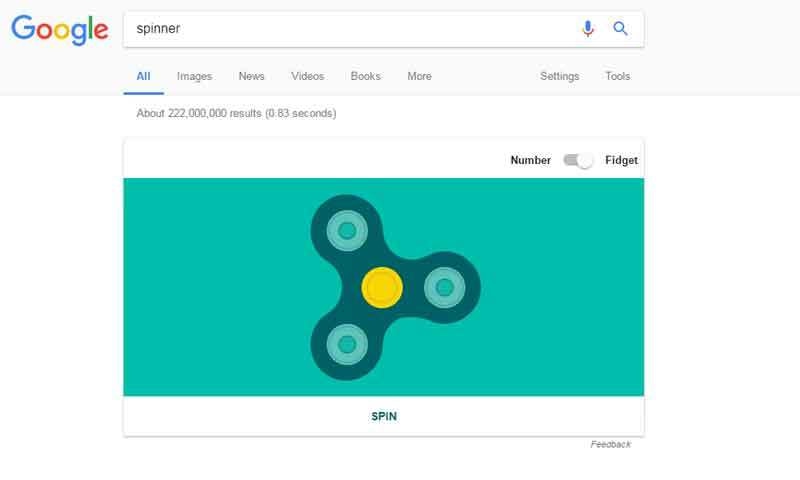
Task: Start voice search with microphone icon
Action: click(588, 29)
